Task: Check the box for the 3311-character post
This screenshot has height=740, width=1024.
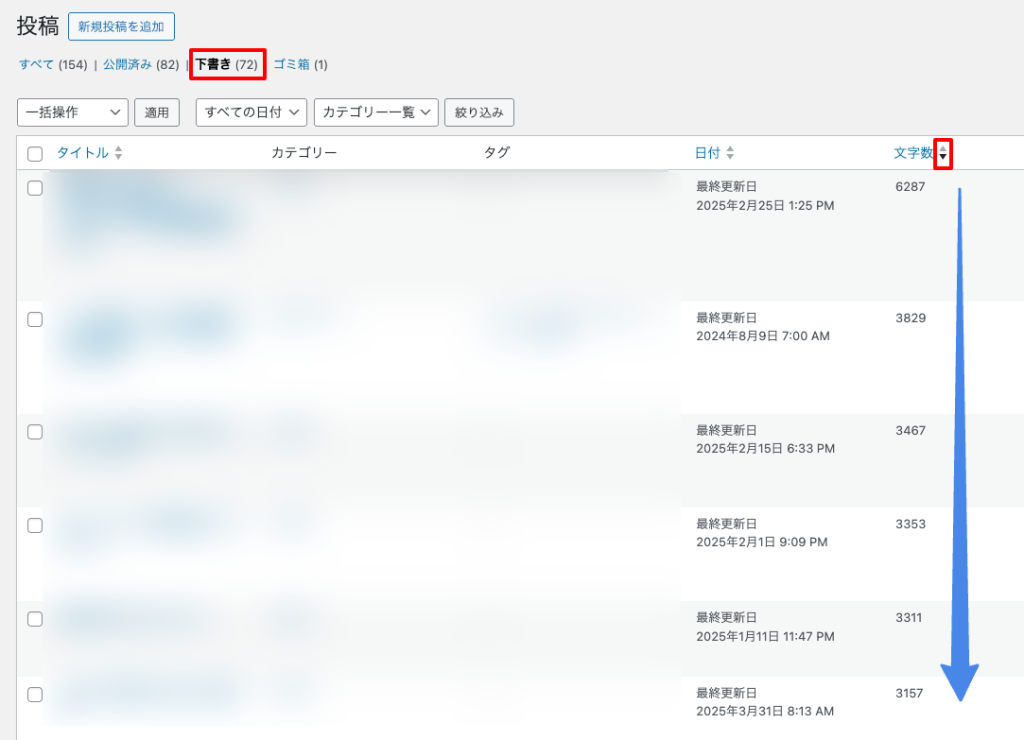Action: point(35,619)
